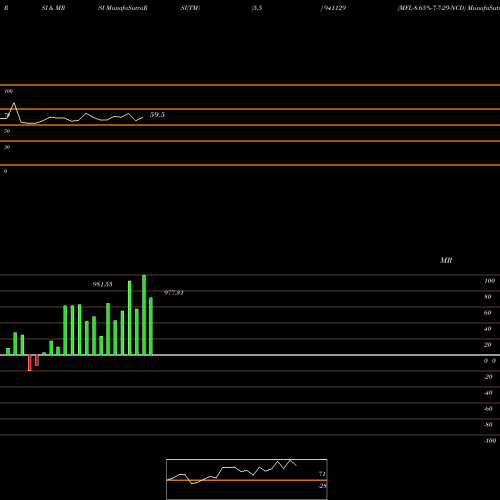This screenshot has width=500, height=500.
Task: Click the price label 981.53
Action: click(102, 284)
